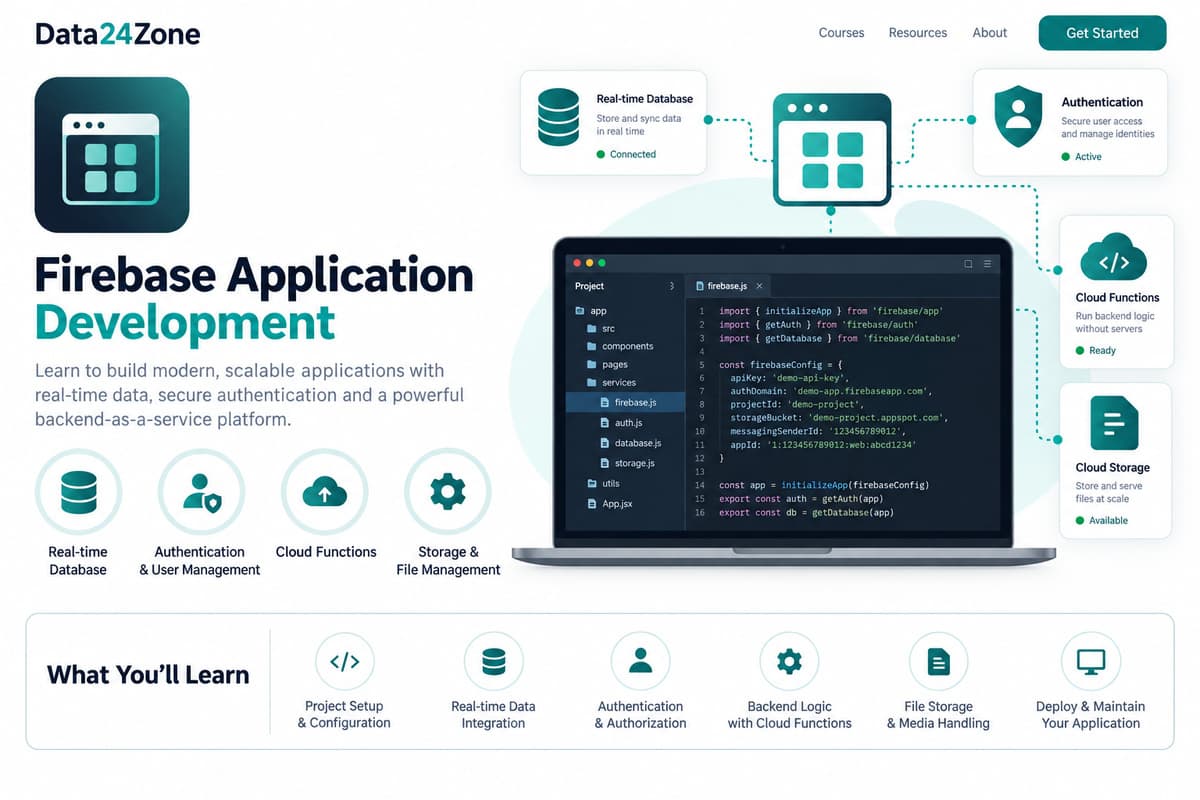Image resolution: width=1200 pixels, height=800 pixels.
Task: Click the Backend Logic gear icon
Action: click(x=789, y=661)
